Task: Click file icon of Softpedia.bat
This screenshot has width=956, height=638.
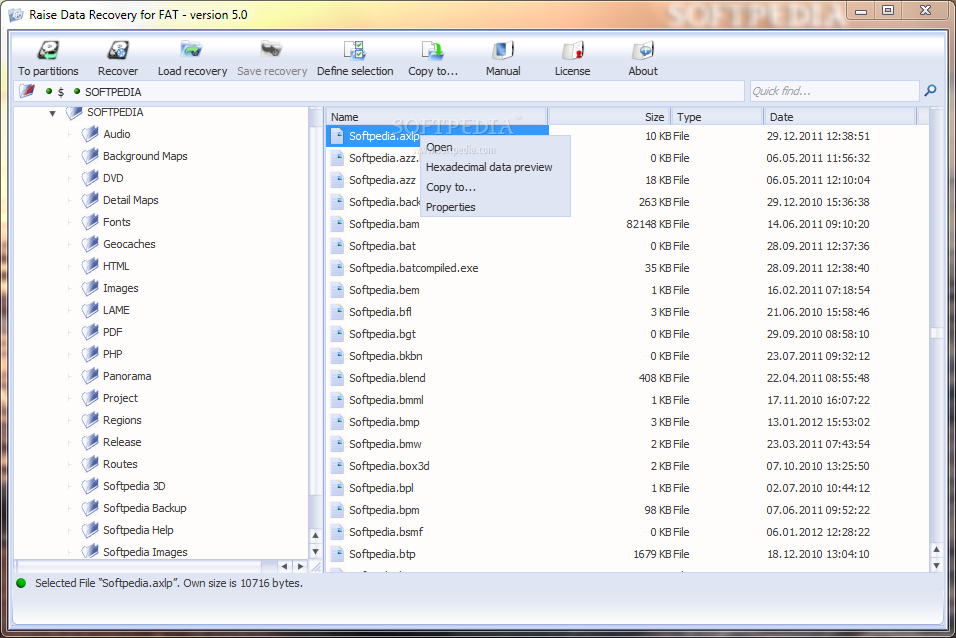Action: (x=337, y=246)
